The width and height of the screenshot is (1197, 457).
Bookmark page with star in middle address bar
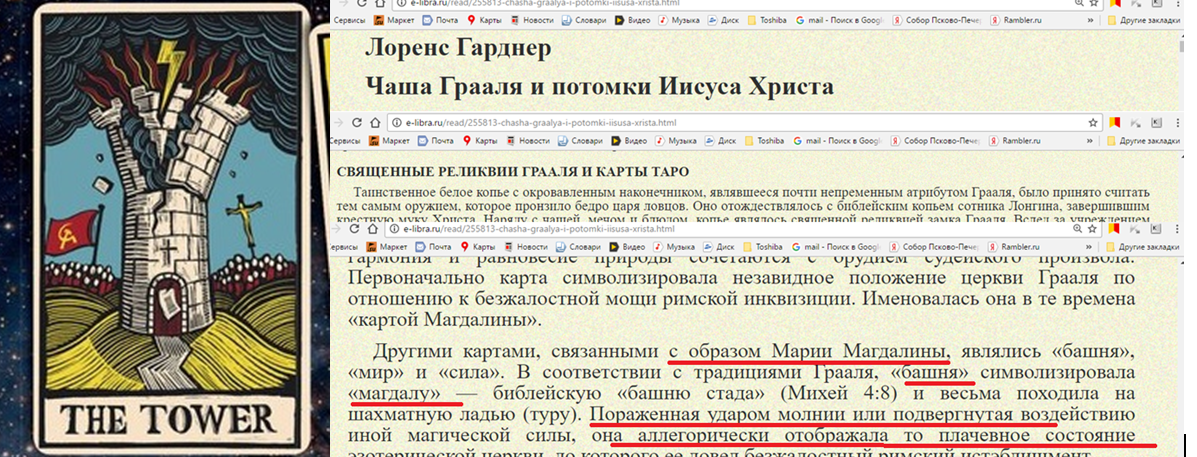tap(1093, 122)
